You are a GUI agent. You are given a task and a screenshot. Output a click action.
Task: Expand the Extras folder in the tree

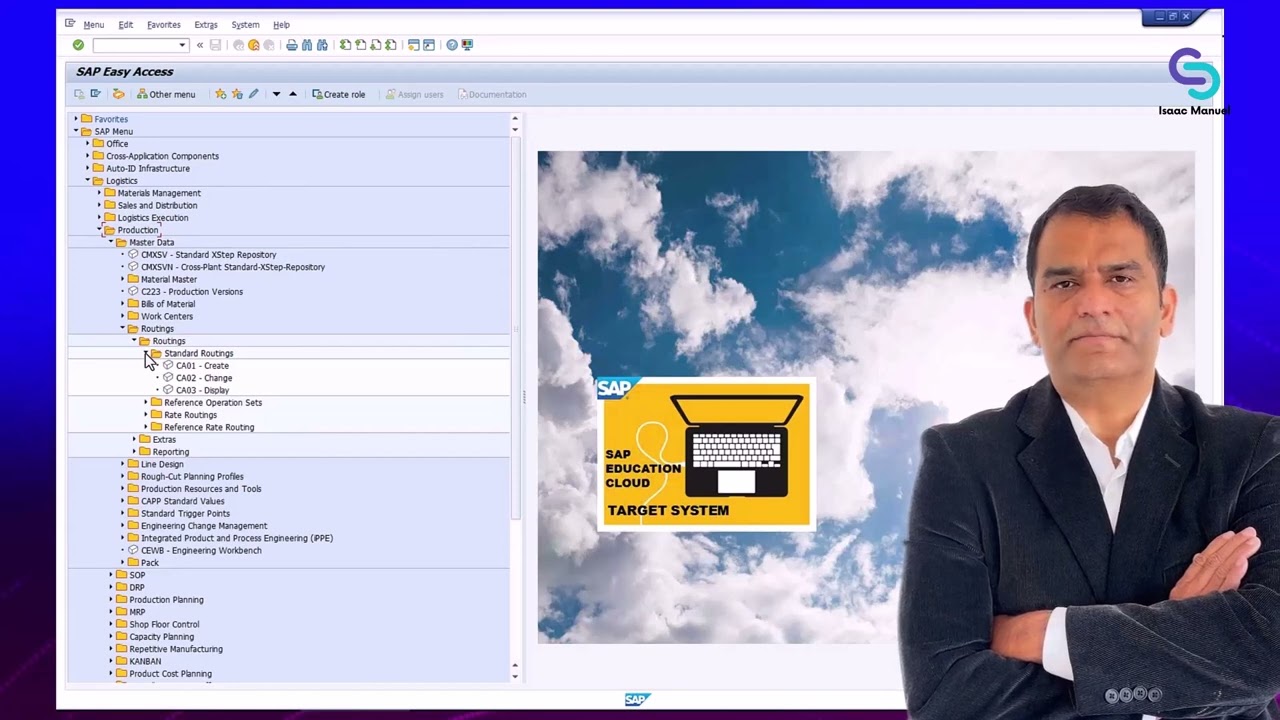point(134,439)
